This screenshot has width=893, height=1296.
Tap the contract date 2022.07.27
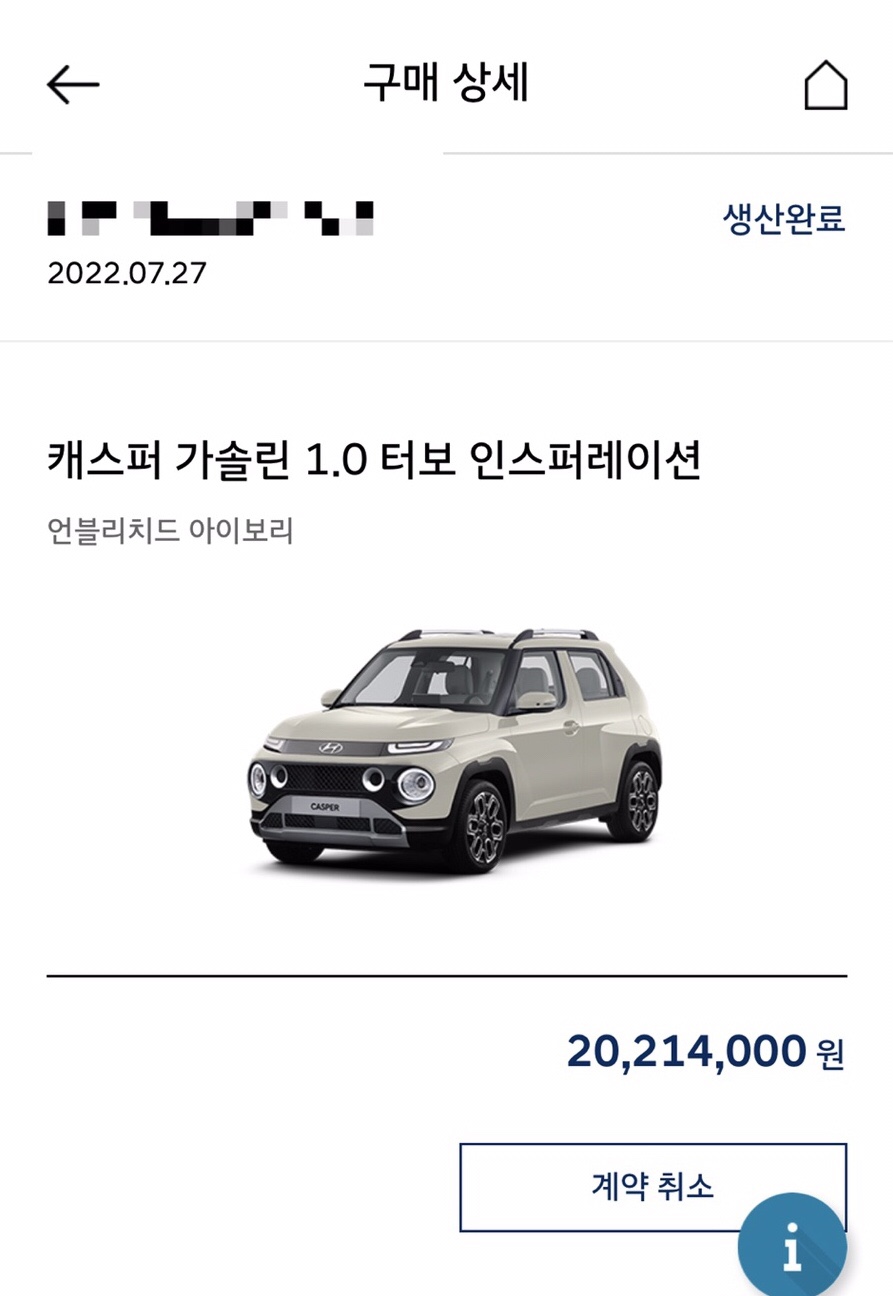pos(126,273)
